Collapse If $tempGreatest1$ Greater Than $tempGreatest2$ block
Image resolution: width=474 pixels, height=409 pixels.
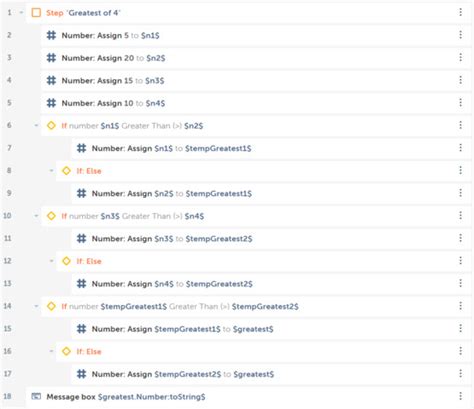click(x=36, y=306)
